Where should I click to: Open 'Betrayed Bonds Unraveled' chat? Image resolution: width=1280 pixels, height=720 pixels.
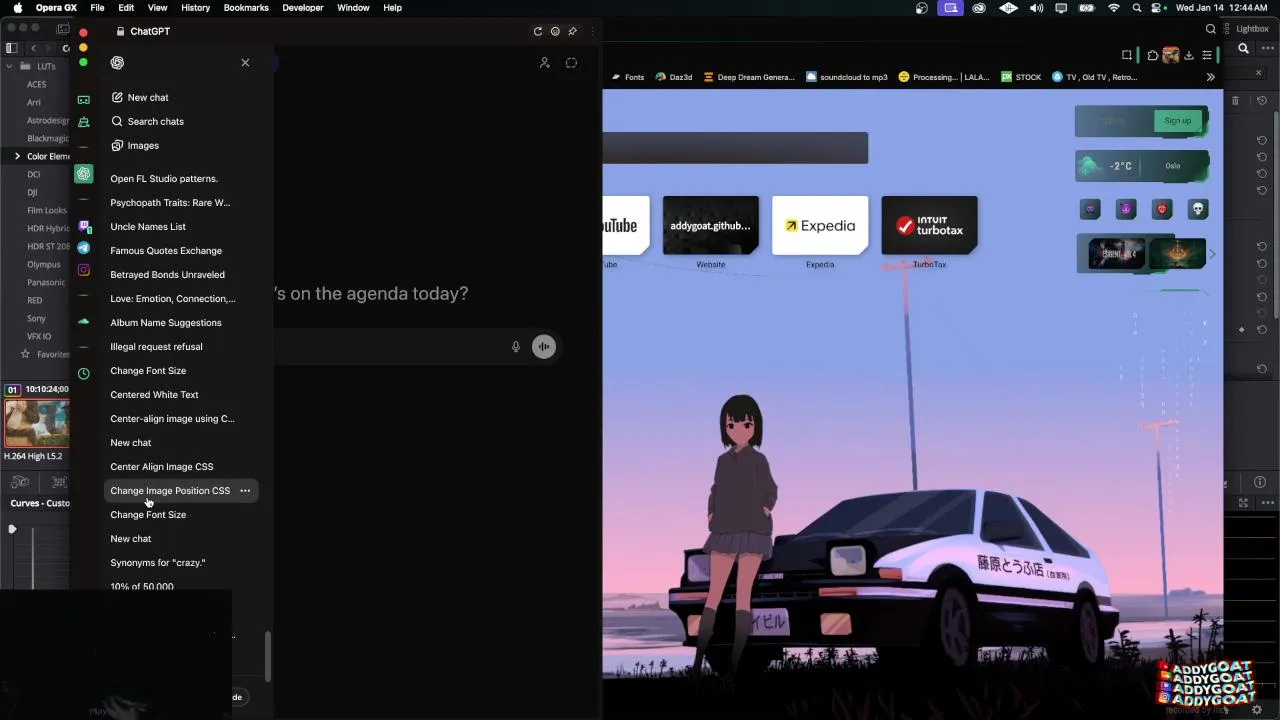coord(167,275)
